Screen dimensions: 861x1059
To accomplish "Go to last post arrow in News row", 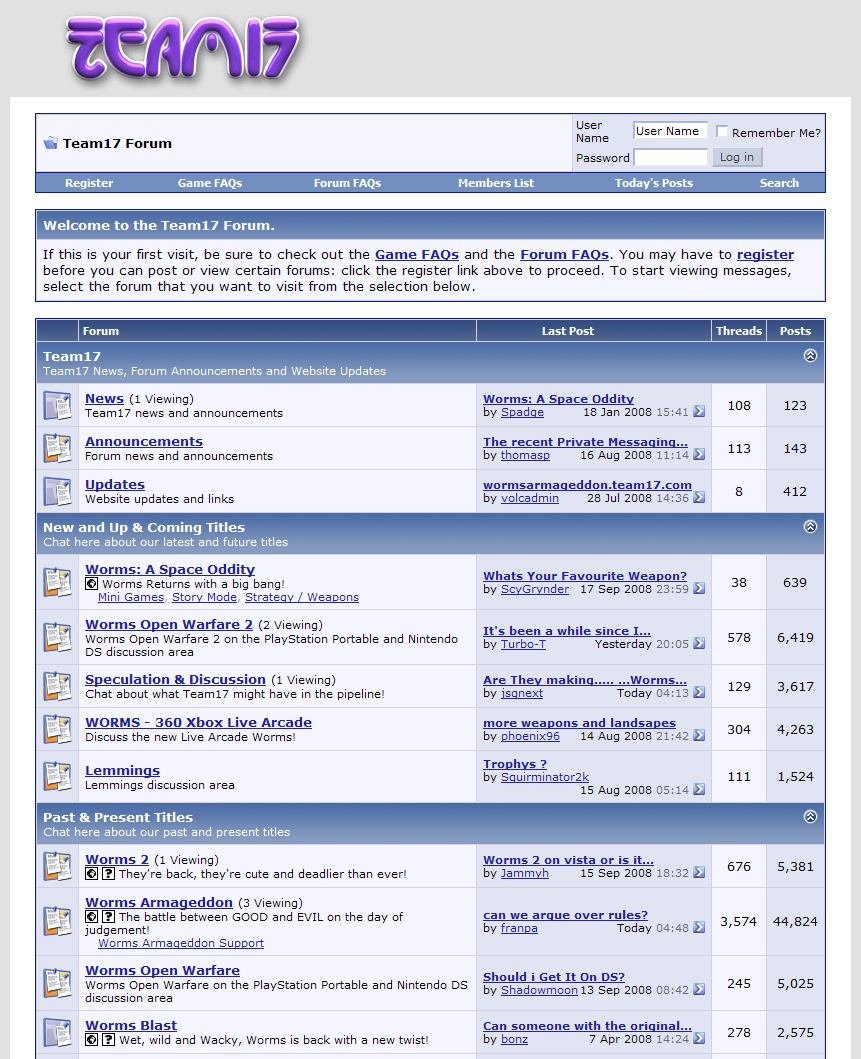I will (699, 411).
